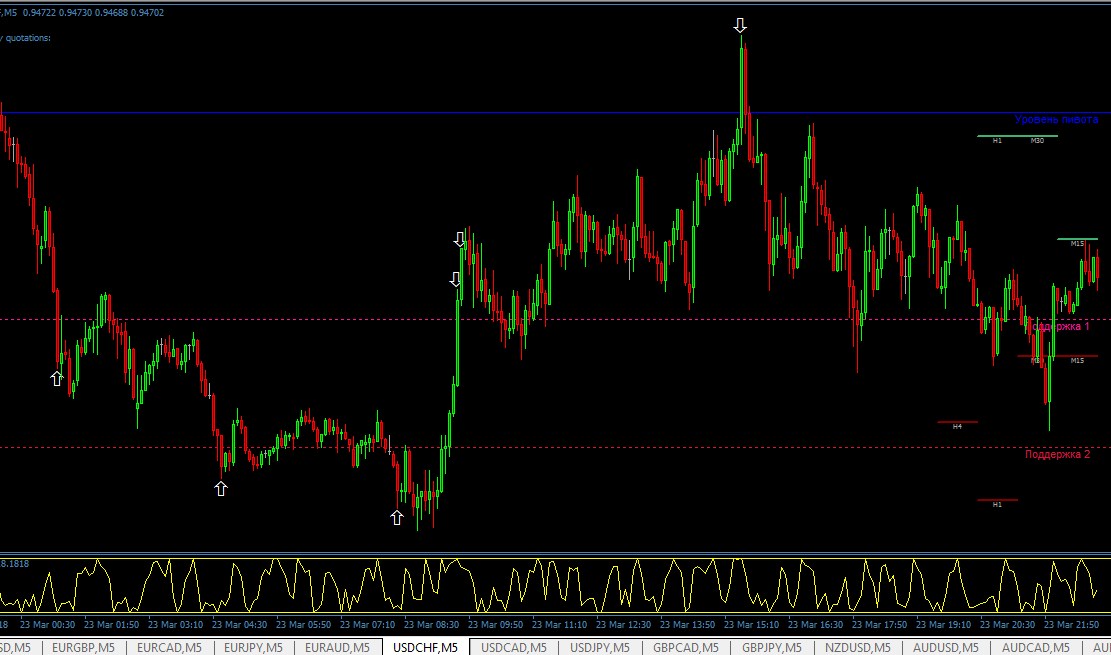Image resolution: width=1111 pixels, height=655 pixels.
Task: Select the M30 timeframe level label
Action: (x=1037, y=141)
